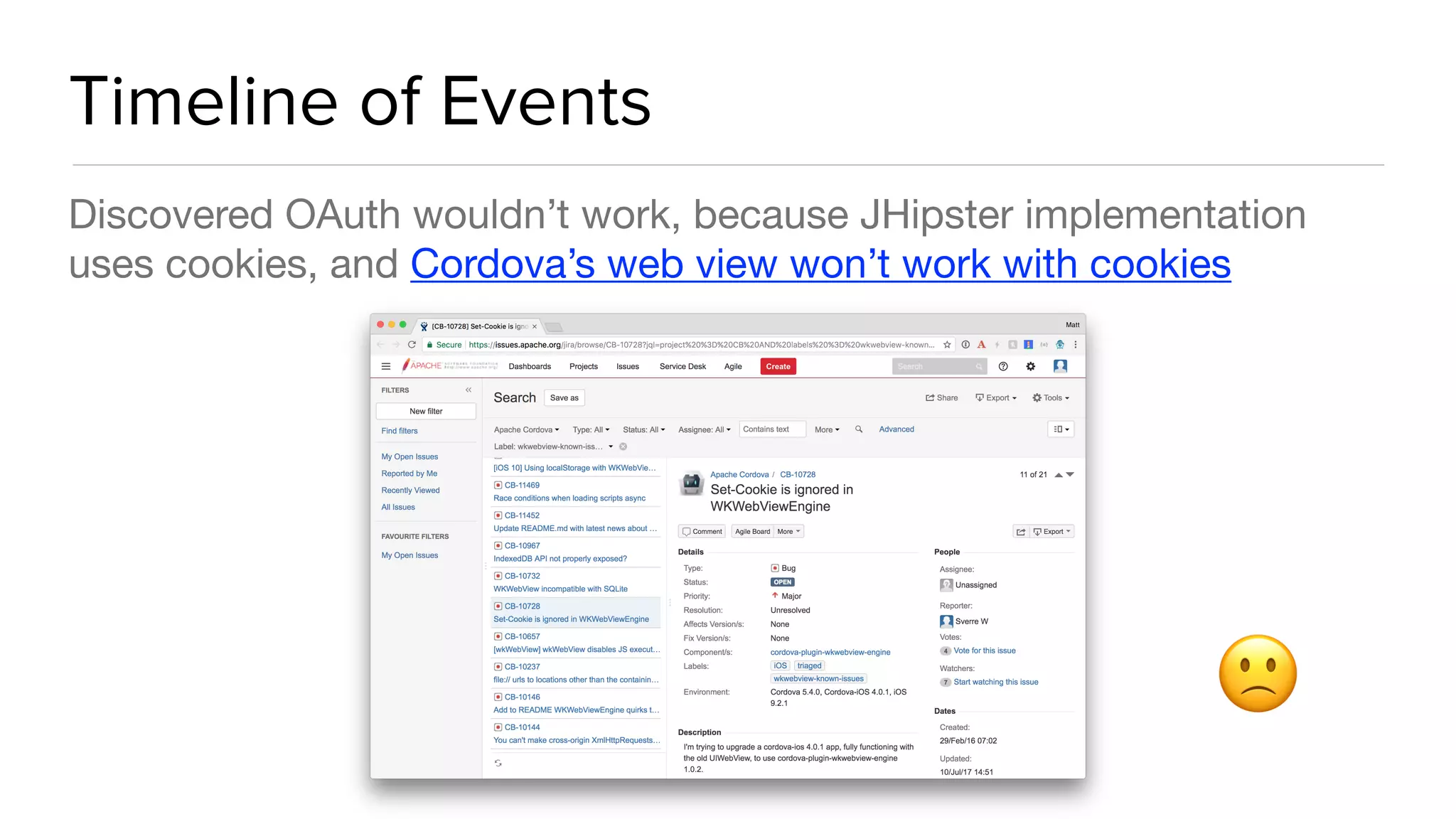Open Jira help question icon
Screen dimensions: 1456x819
click(1003, 367)
